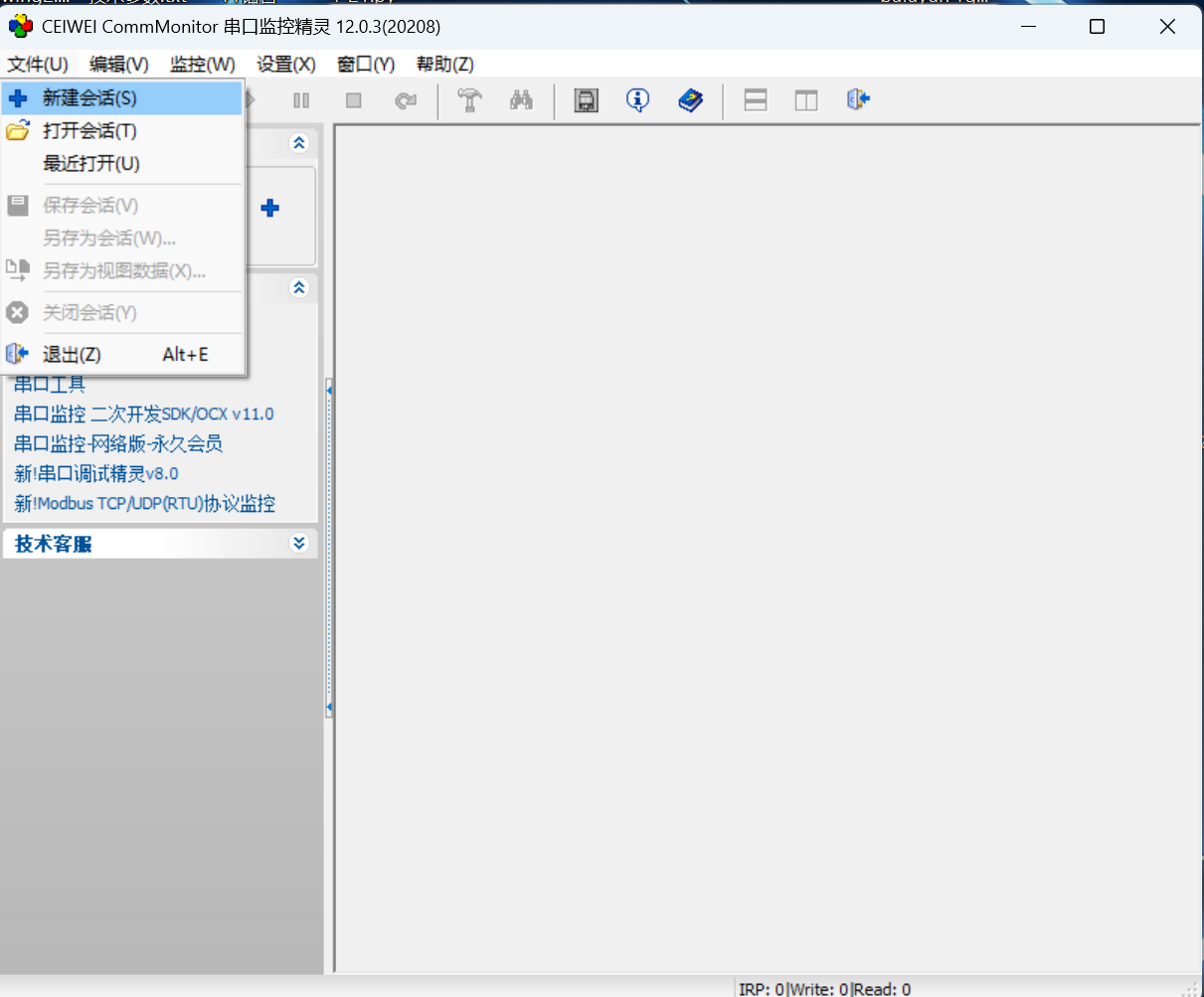Image resolution: width=1204 pixels, height=997 pixels.
Task: Click 关闭会话(Y) menu entry
Action: [x=123, y=313]
